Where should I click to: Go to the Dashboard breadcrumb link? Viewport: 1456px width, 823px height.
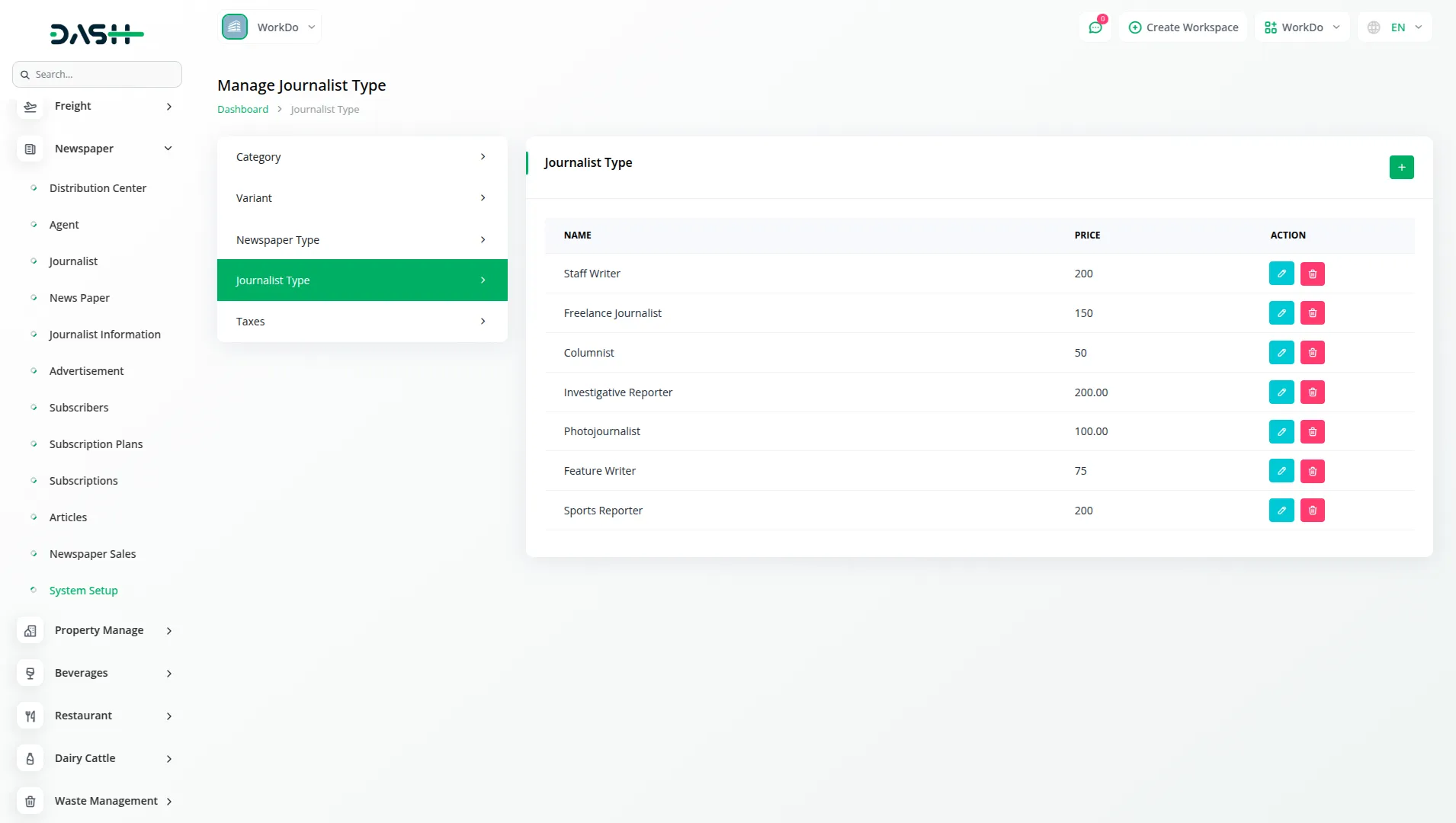pos(242,110)
